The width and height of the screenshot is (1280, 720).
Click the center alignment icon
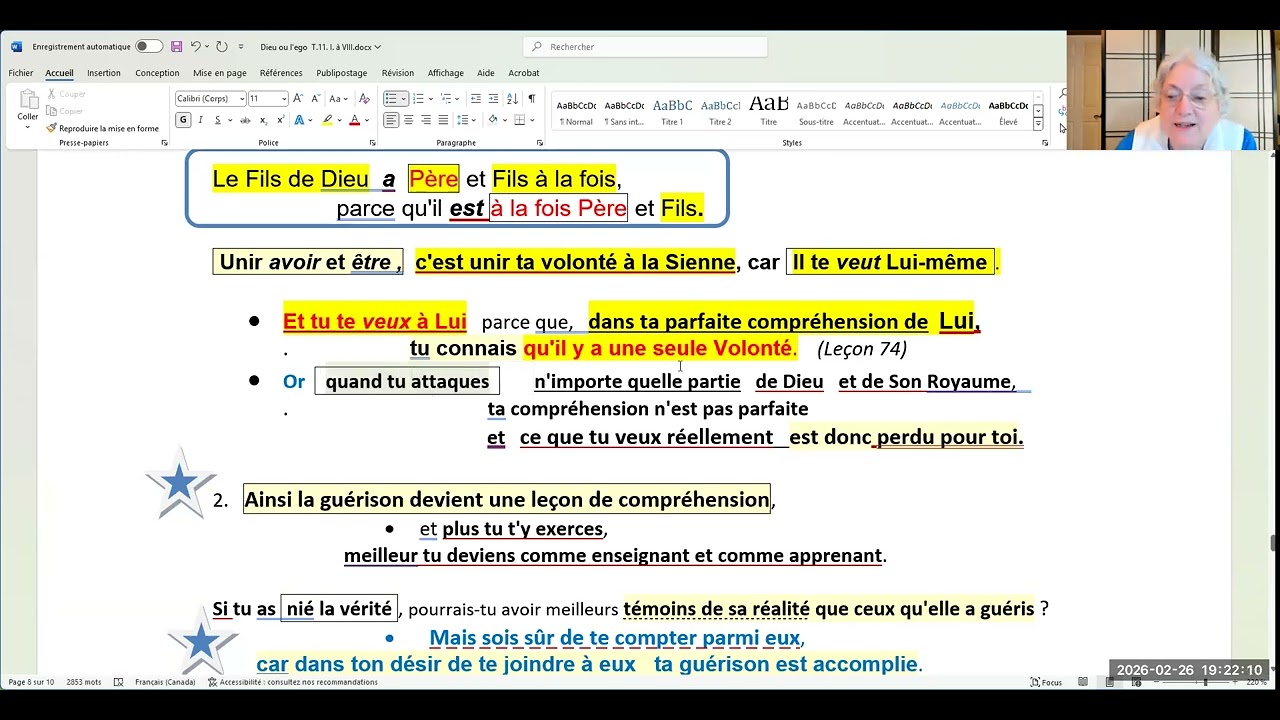[x=408, y=120]
